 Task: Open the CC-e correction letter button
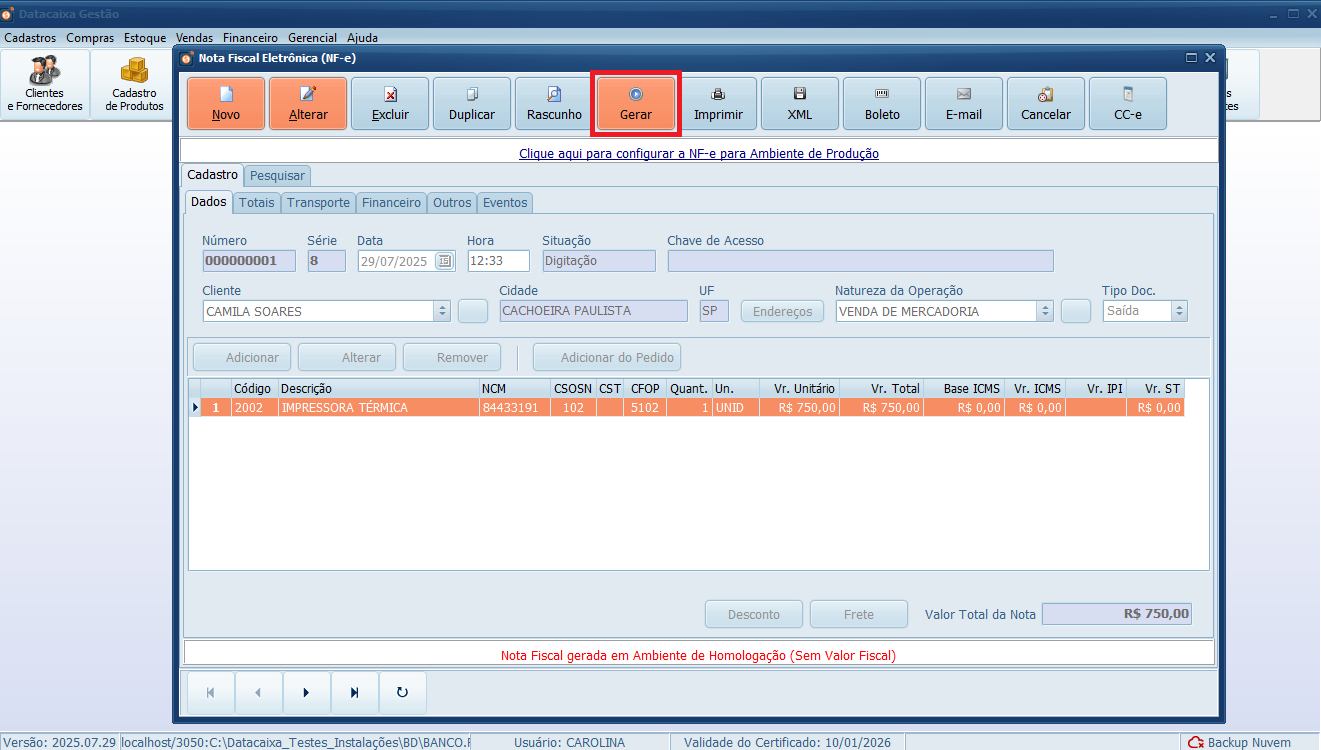pos(1128,104)
